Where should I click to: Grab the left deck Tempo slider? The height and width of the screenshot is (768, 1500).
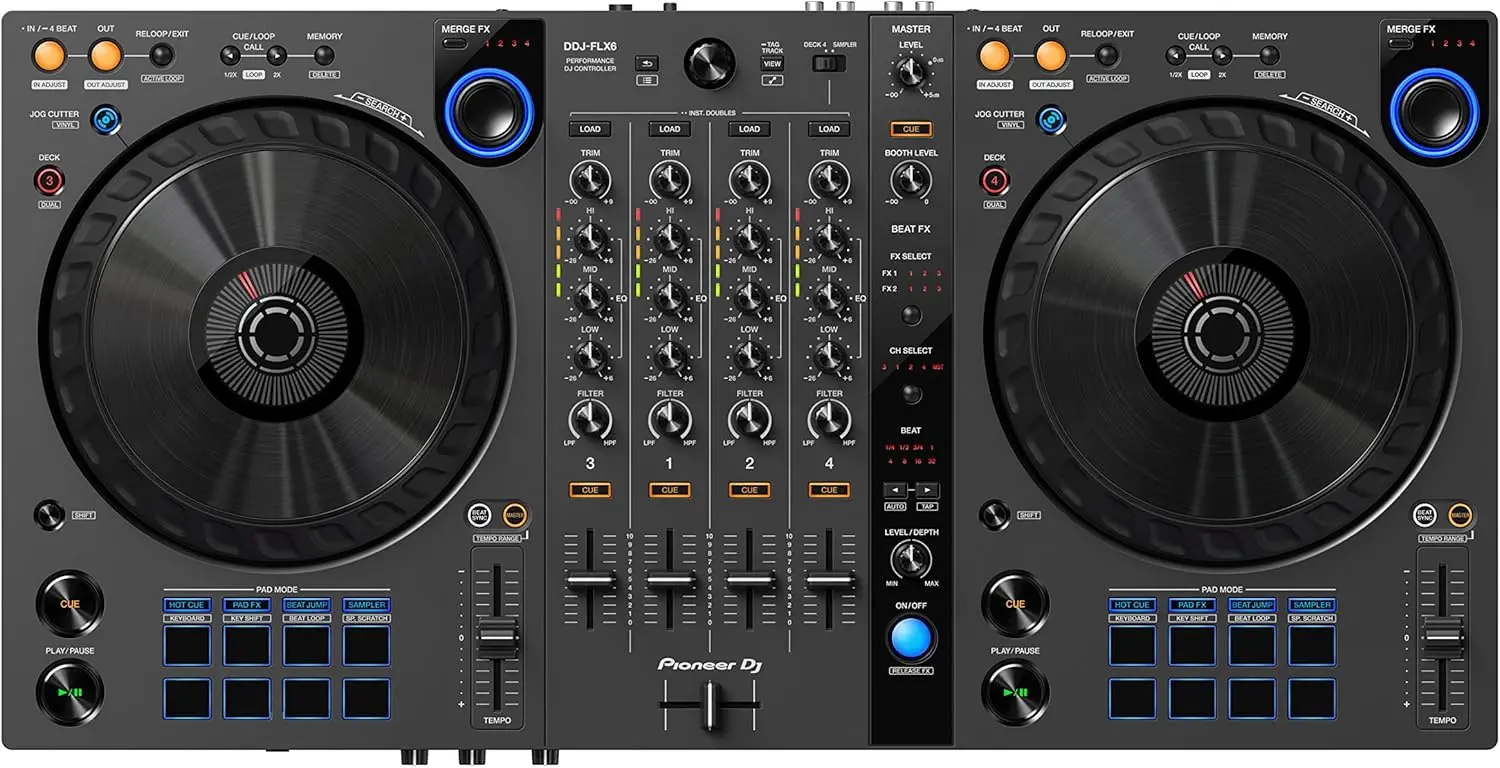(497, 638)
